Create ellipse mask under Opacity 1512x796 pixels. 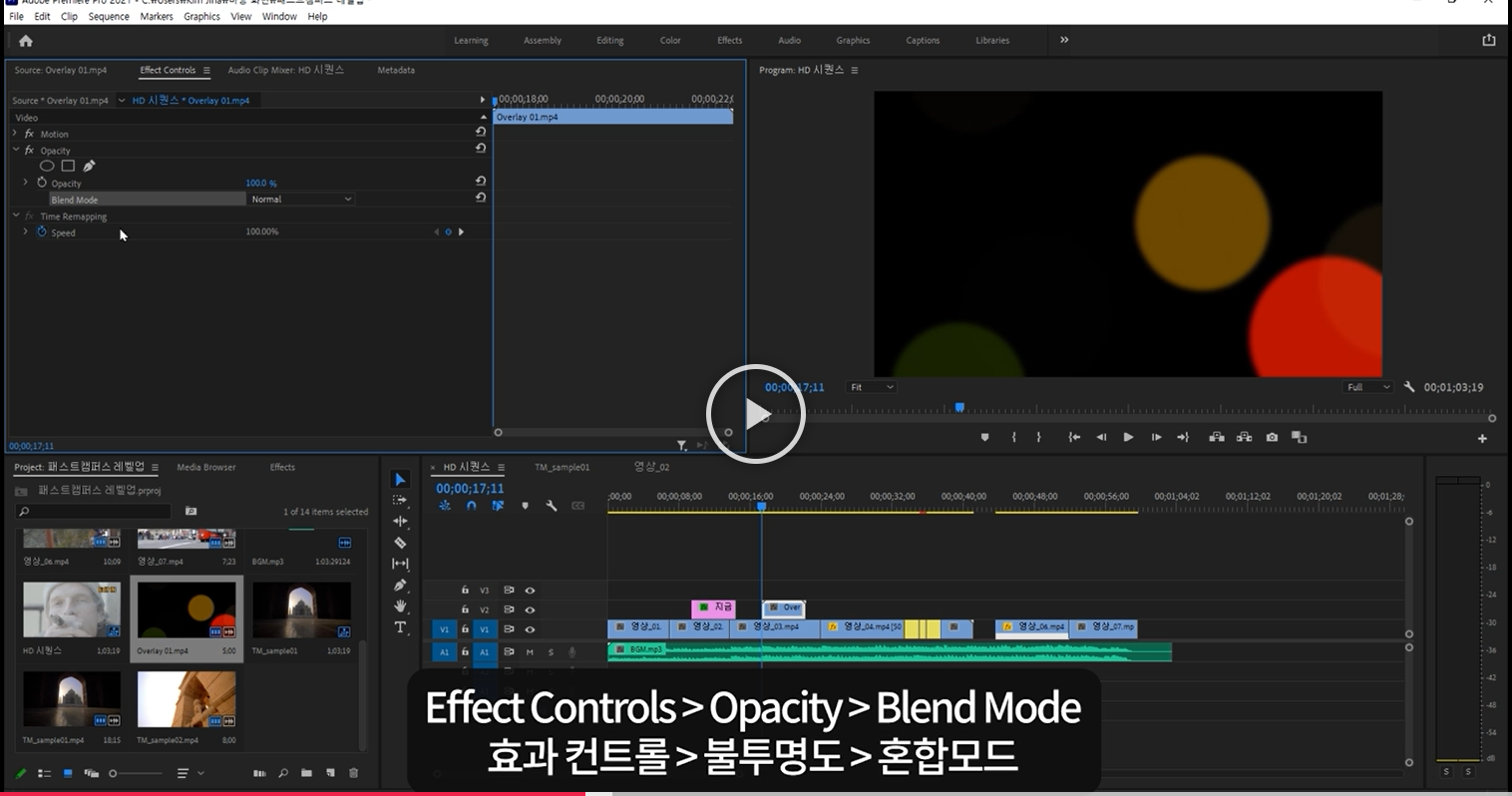[47, 166]
